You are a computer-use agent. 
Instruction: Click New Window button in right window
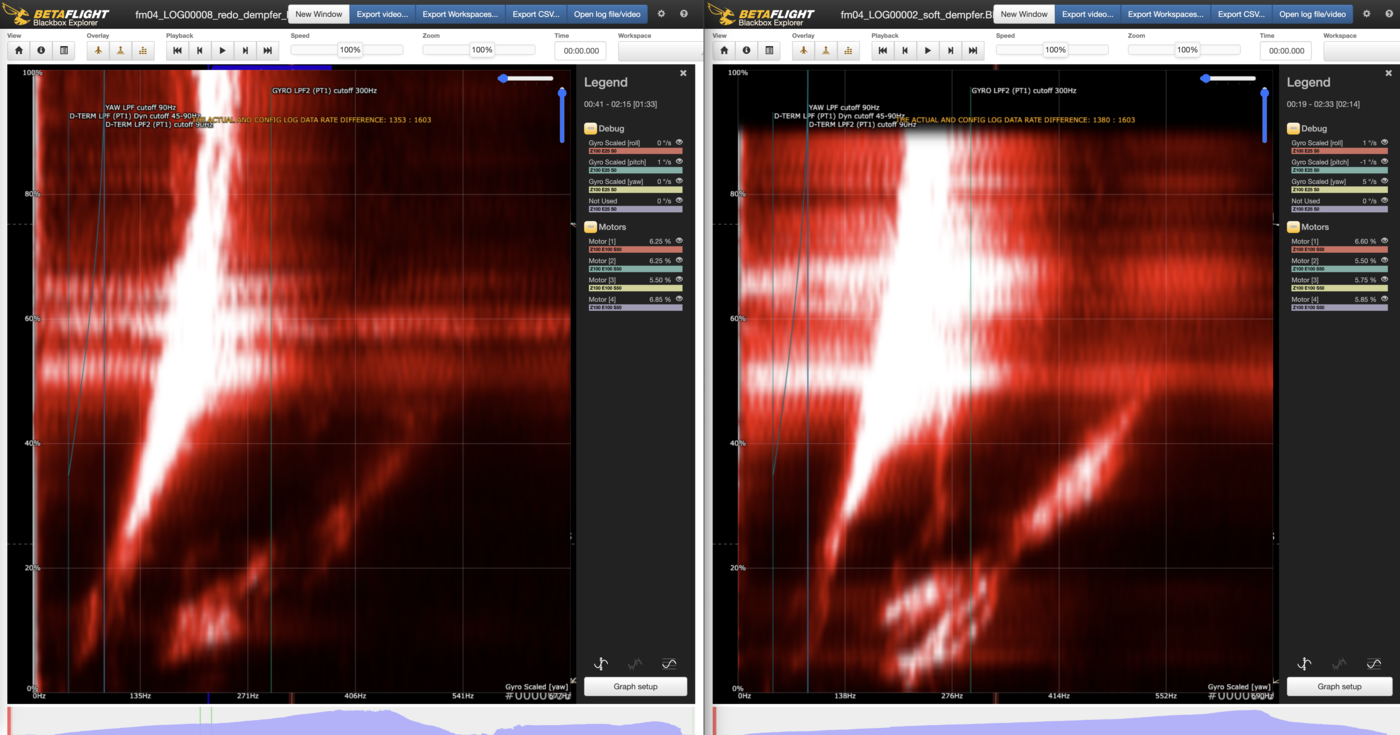pyautogui.click(x=1023, y=14)
